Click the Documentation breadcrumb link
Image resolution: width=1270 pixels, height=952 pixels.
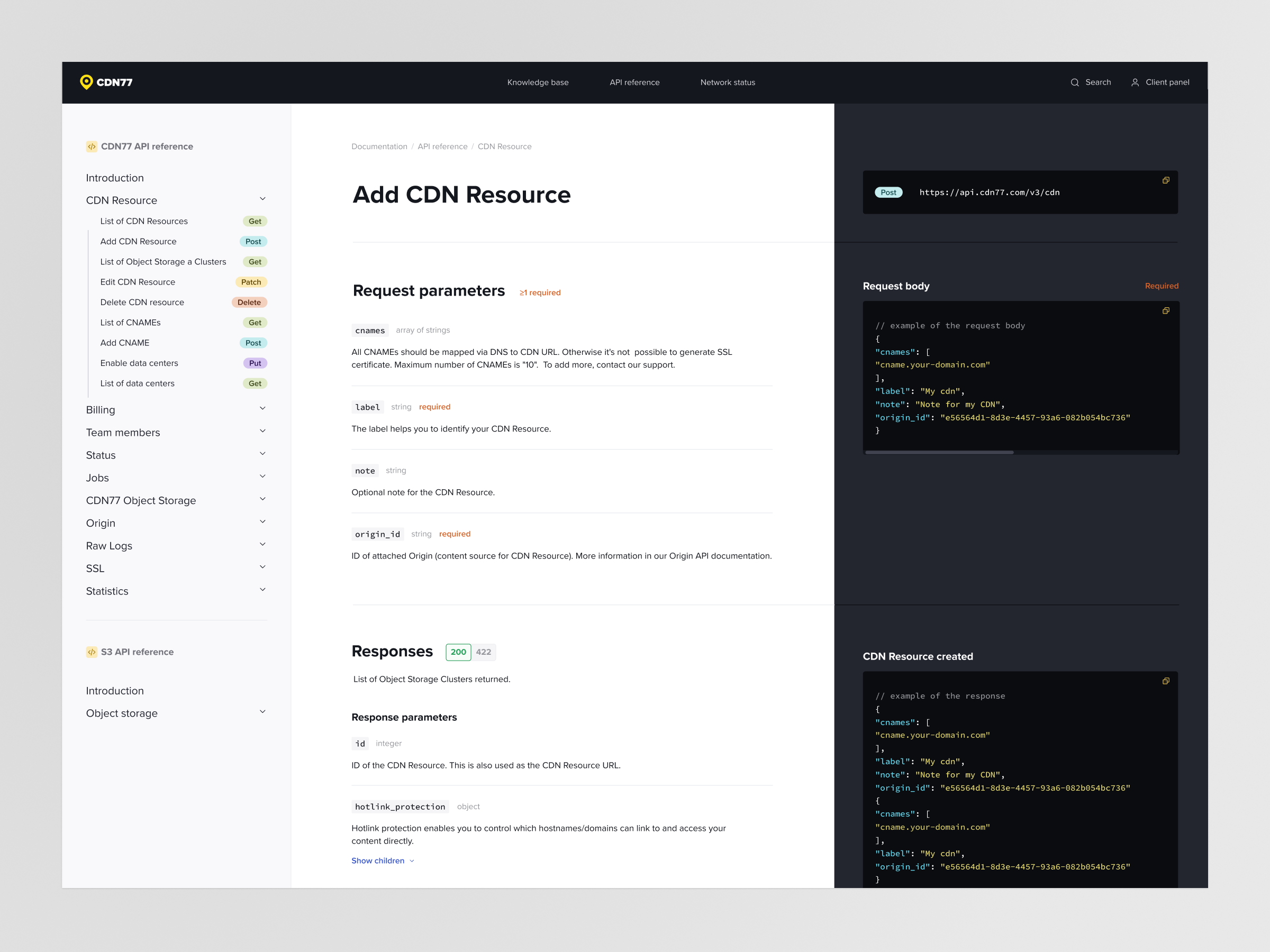(379, 147)
